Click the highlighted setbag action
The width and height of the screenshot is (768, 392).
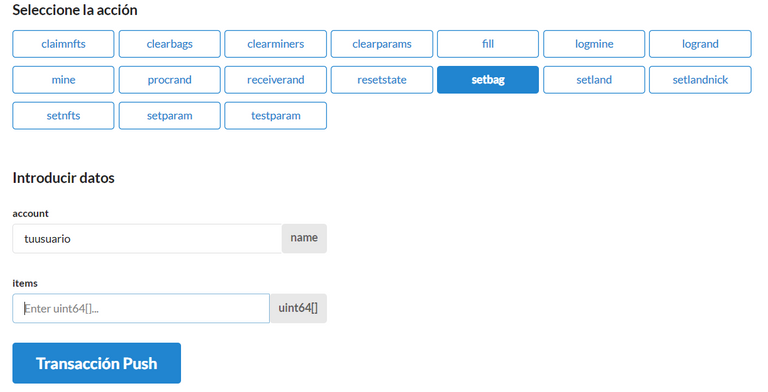tap(488, 80)
